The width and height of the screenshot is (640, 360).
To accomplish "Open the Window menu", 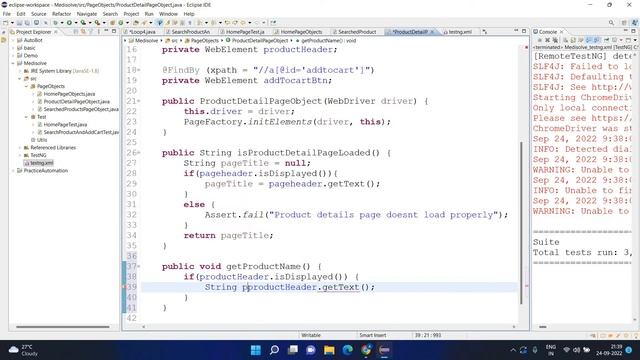I will pos(168,14).
